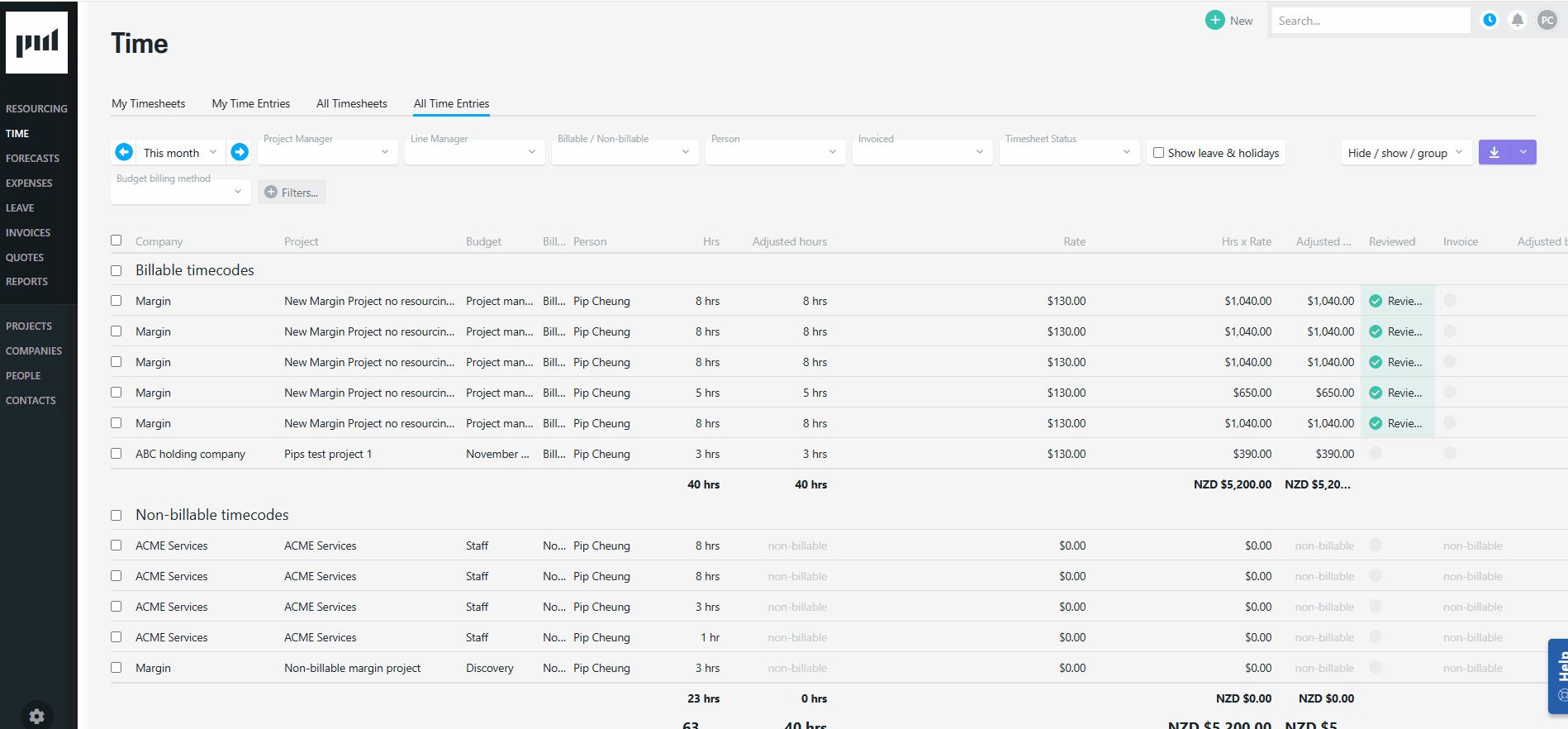
Task: Click the previous month arrow icon
Action: (x=124, y=152)
